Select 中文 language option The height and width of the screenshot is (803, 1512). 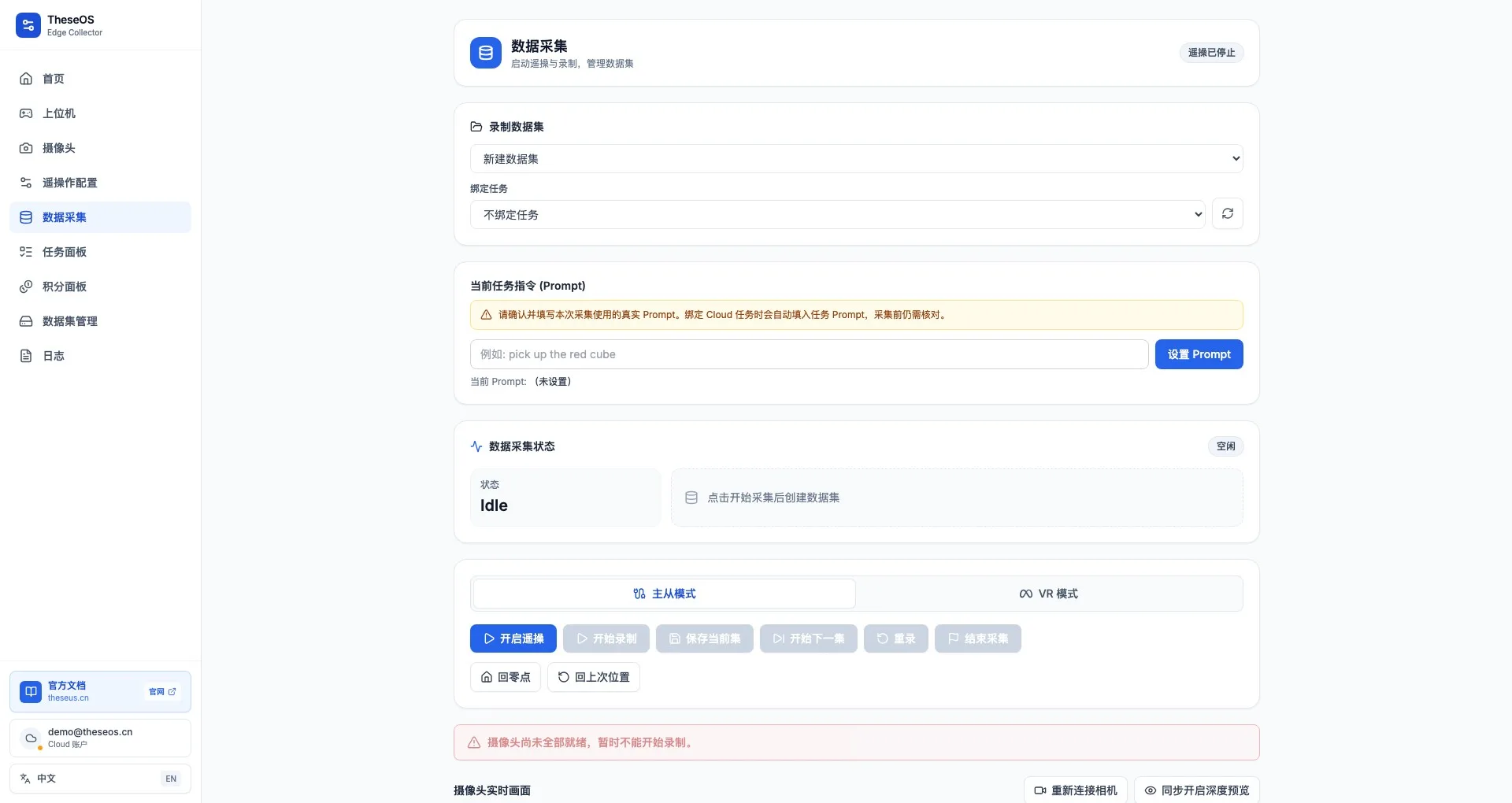[x=46, y=779]
